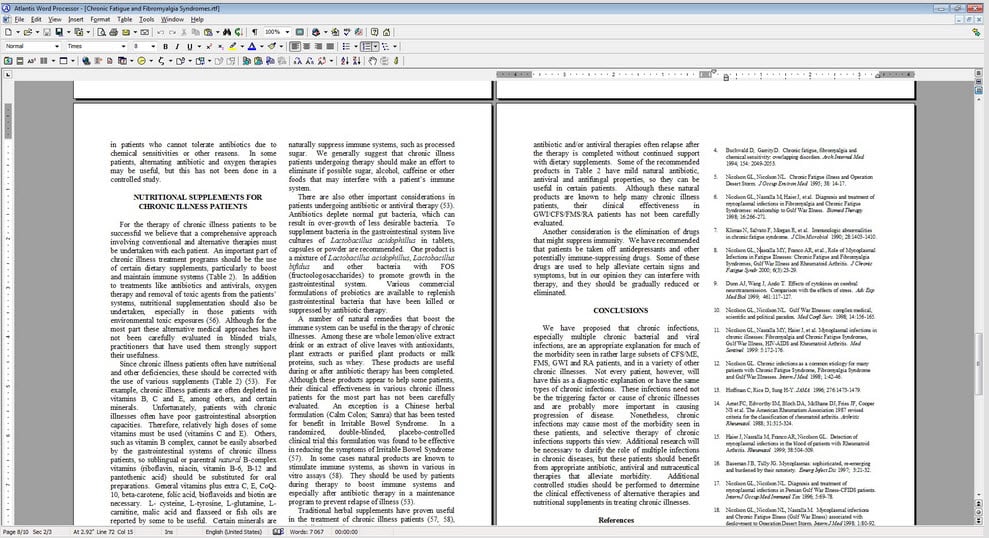Apply Underline formatting button
The width and height of the screenshot is (989, 538).
(x=189, y=46)
